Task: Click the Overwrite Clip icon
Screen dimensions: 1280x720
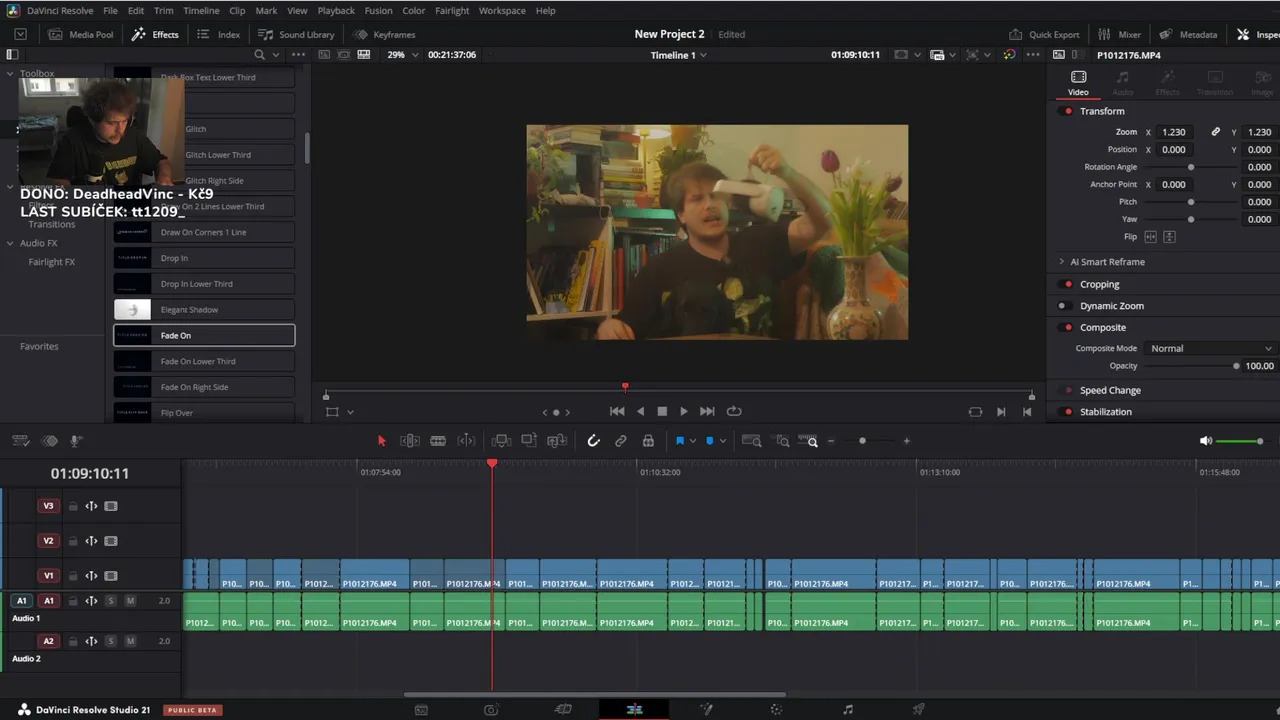Action: pos(529,441)
